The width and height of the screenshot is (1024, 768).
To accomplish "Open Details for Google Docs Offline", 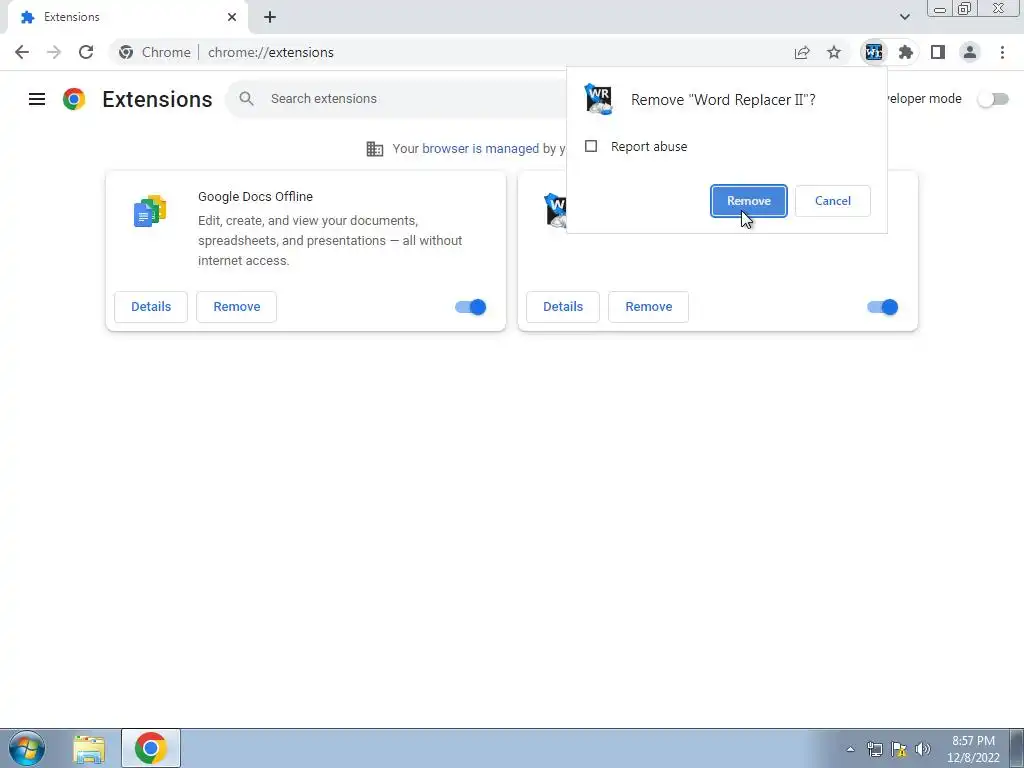I will click(151, 307).
